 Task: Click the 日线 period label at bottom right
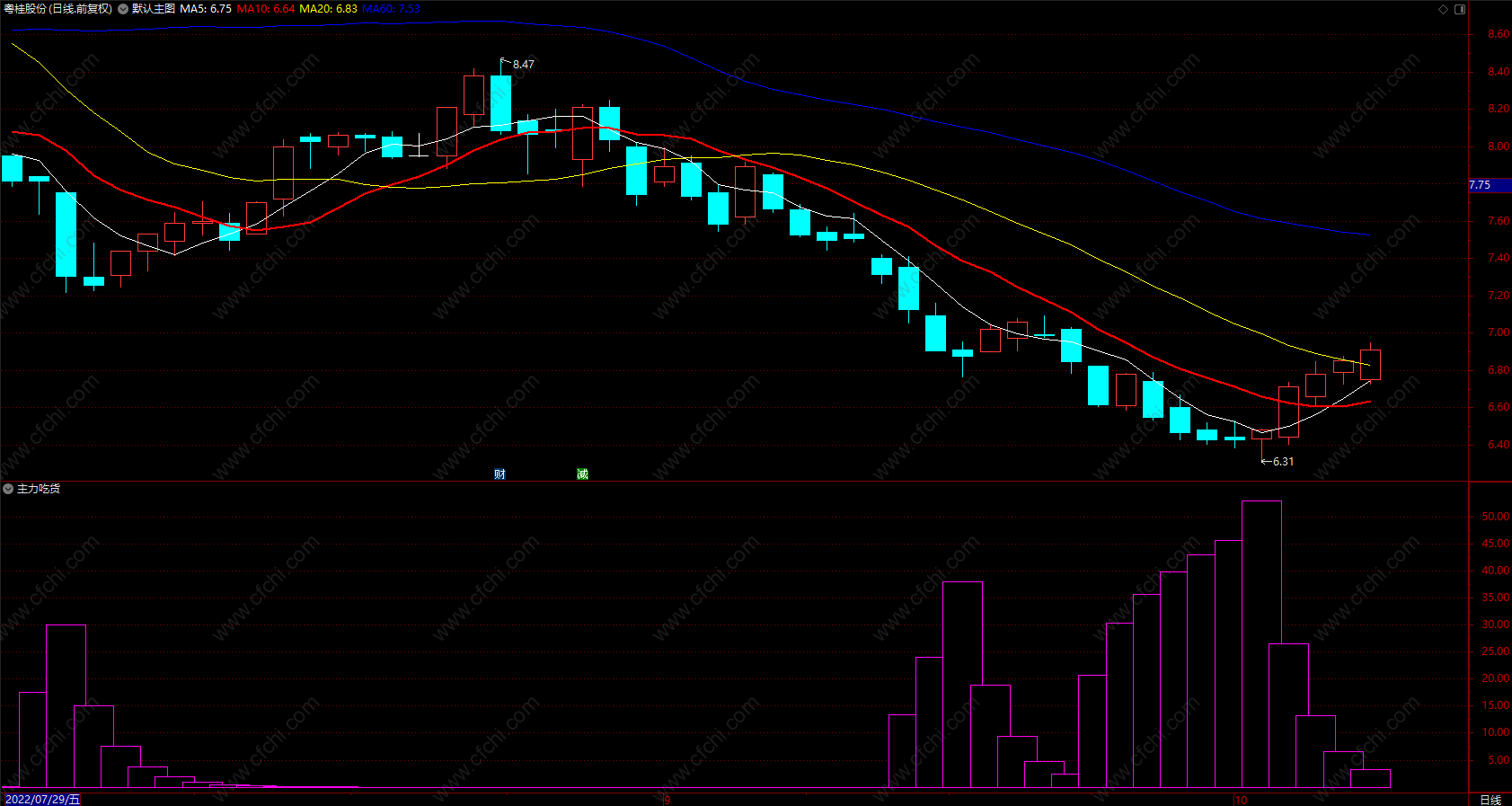click(1490, 800)
